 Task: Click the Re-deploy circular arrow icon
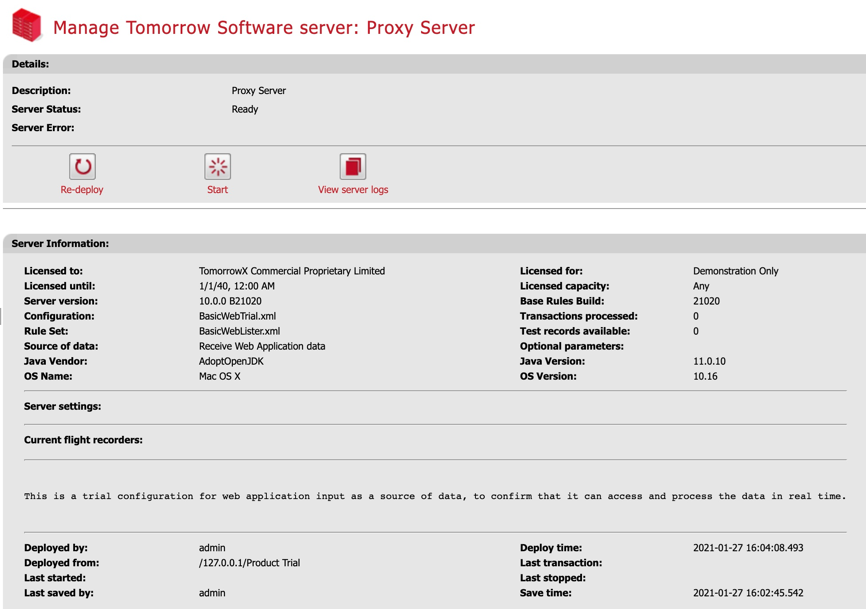(x=82, y=167)
